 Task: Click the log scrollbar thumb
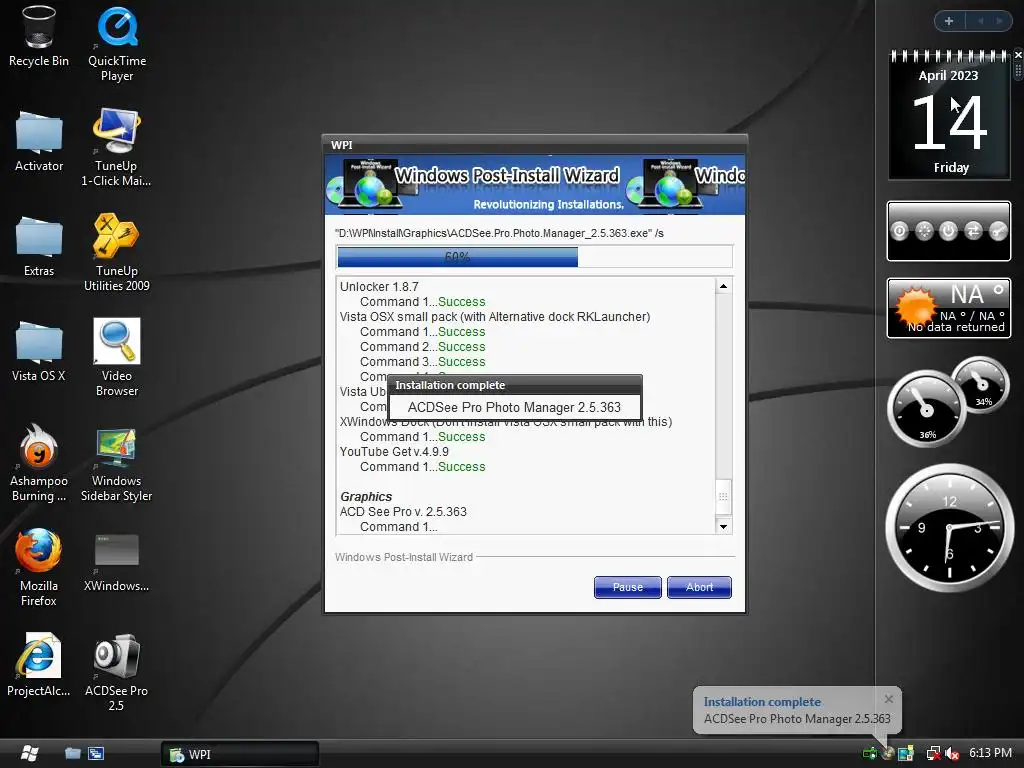[x=723, y=496]
